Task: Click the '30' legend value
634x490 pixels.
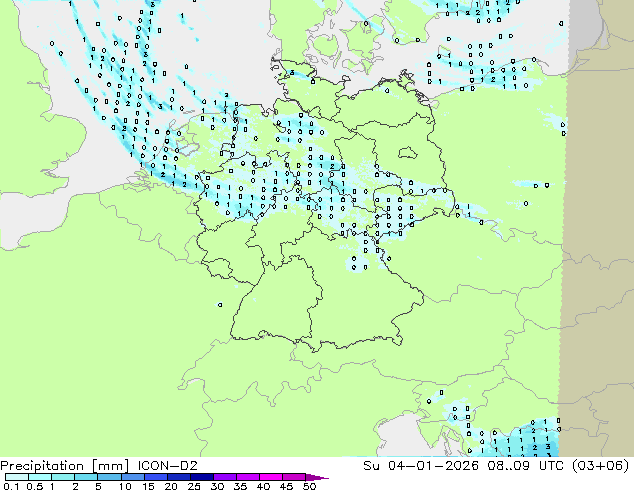Action: [217, 486]
